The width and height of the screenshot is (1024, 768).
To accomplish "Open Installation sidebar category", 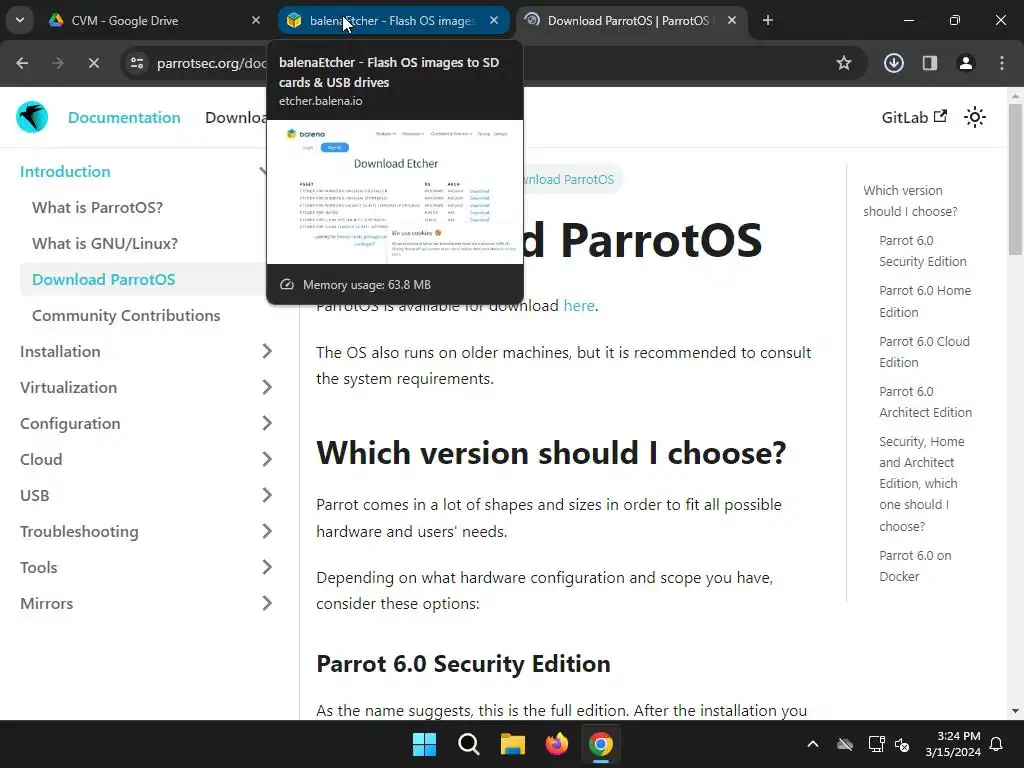I will coord(60,351).
